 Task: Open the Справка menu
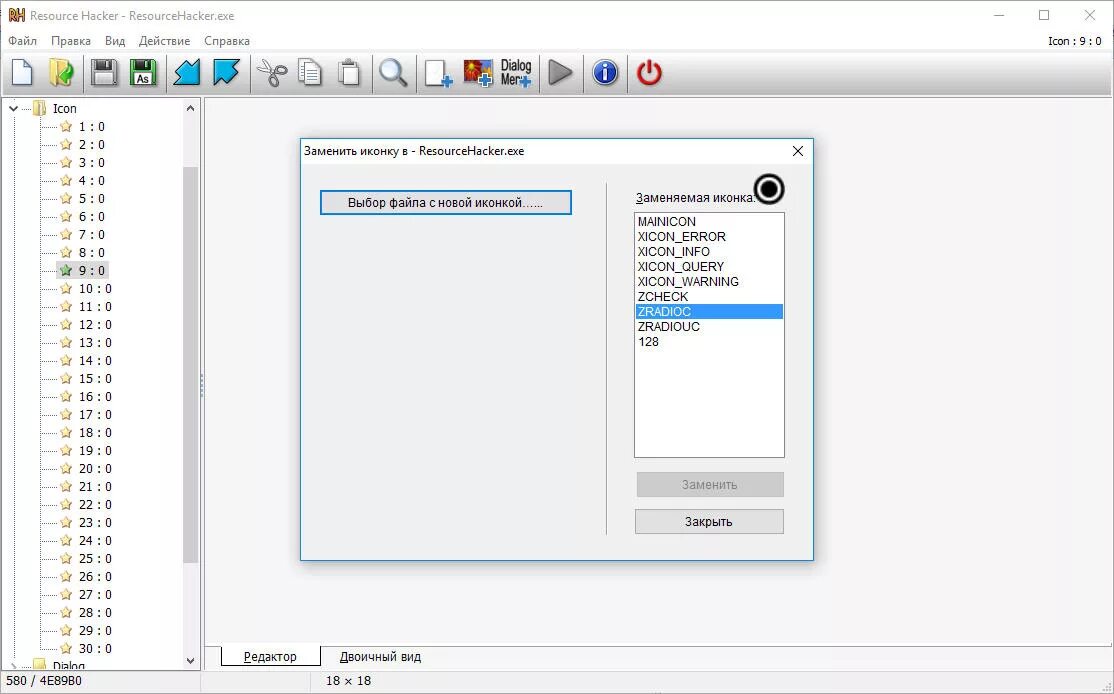click(227, 40)
